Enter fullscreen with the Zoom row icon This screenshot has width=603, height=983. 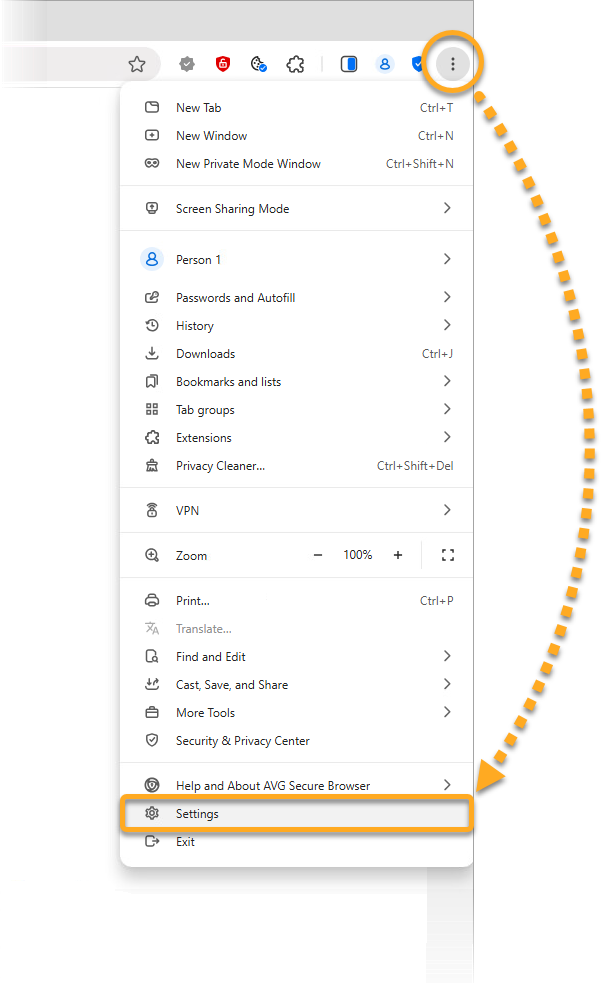(447, 555)
